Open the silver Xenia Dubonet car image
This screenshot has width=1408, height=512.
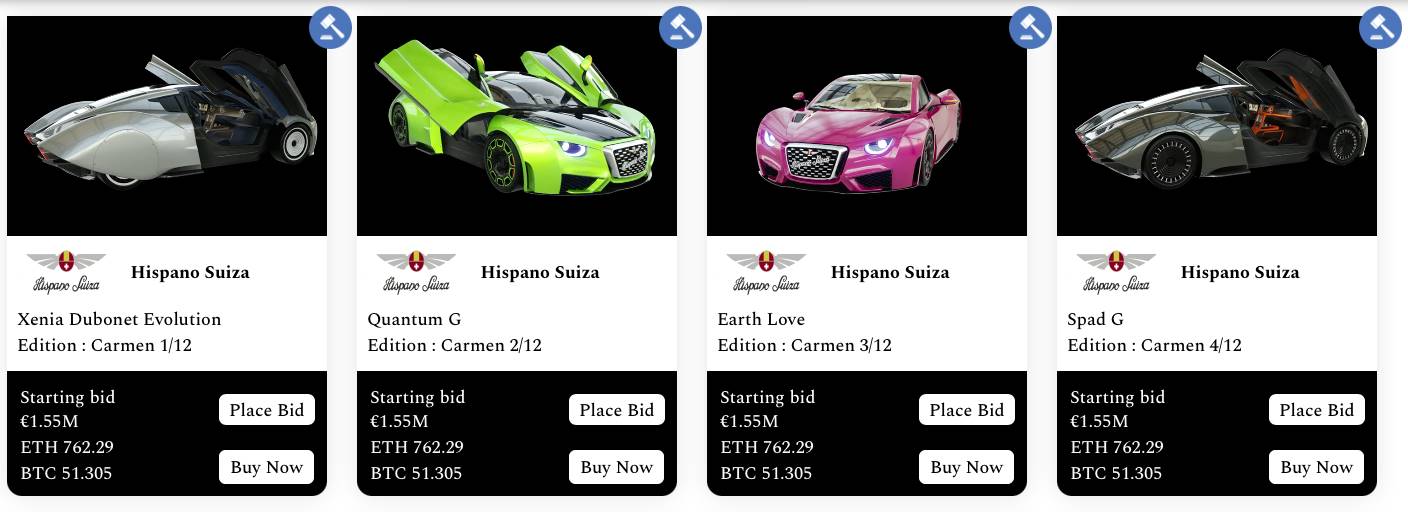pyautogui.click(x=167, y=126)
